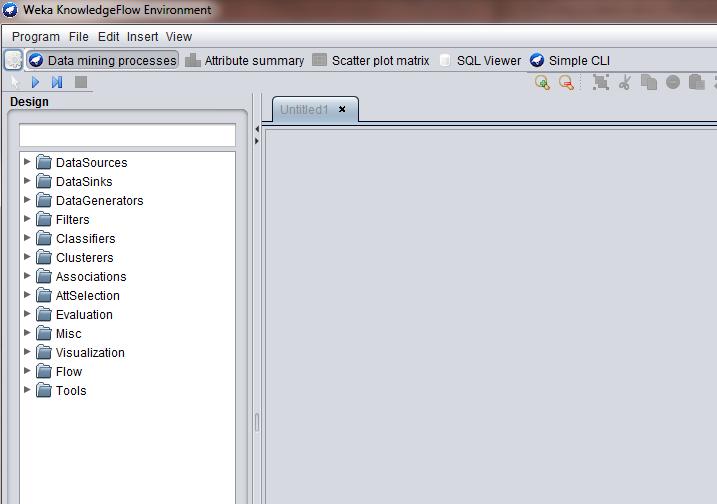
Task: Select AttSelection tree label
Action: 88,295
